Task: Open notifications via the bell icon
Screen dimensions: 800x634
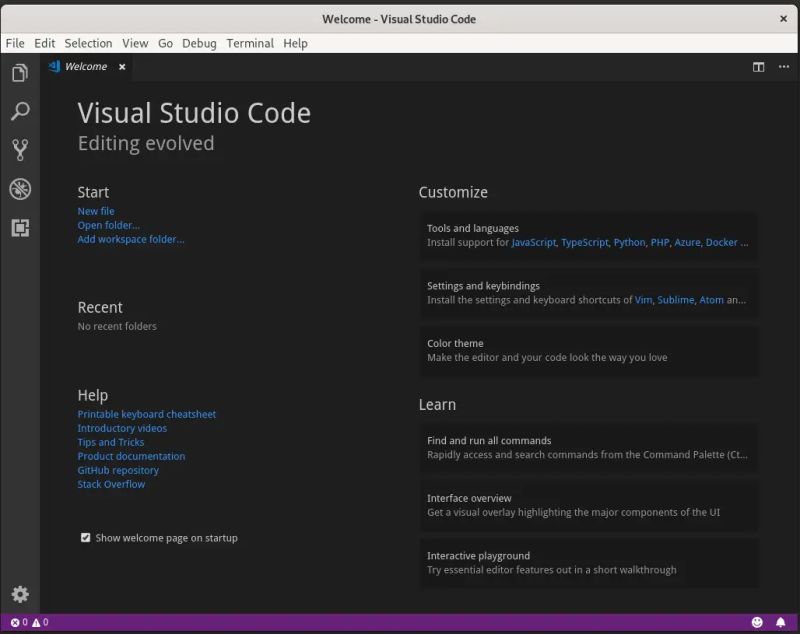Action: coord(782,621)
